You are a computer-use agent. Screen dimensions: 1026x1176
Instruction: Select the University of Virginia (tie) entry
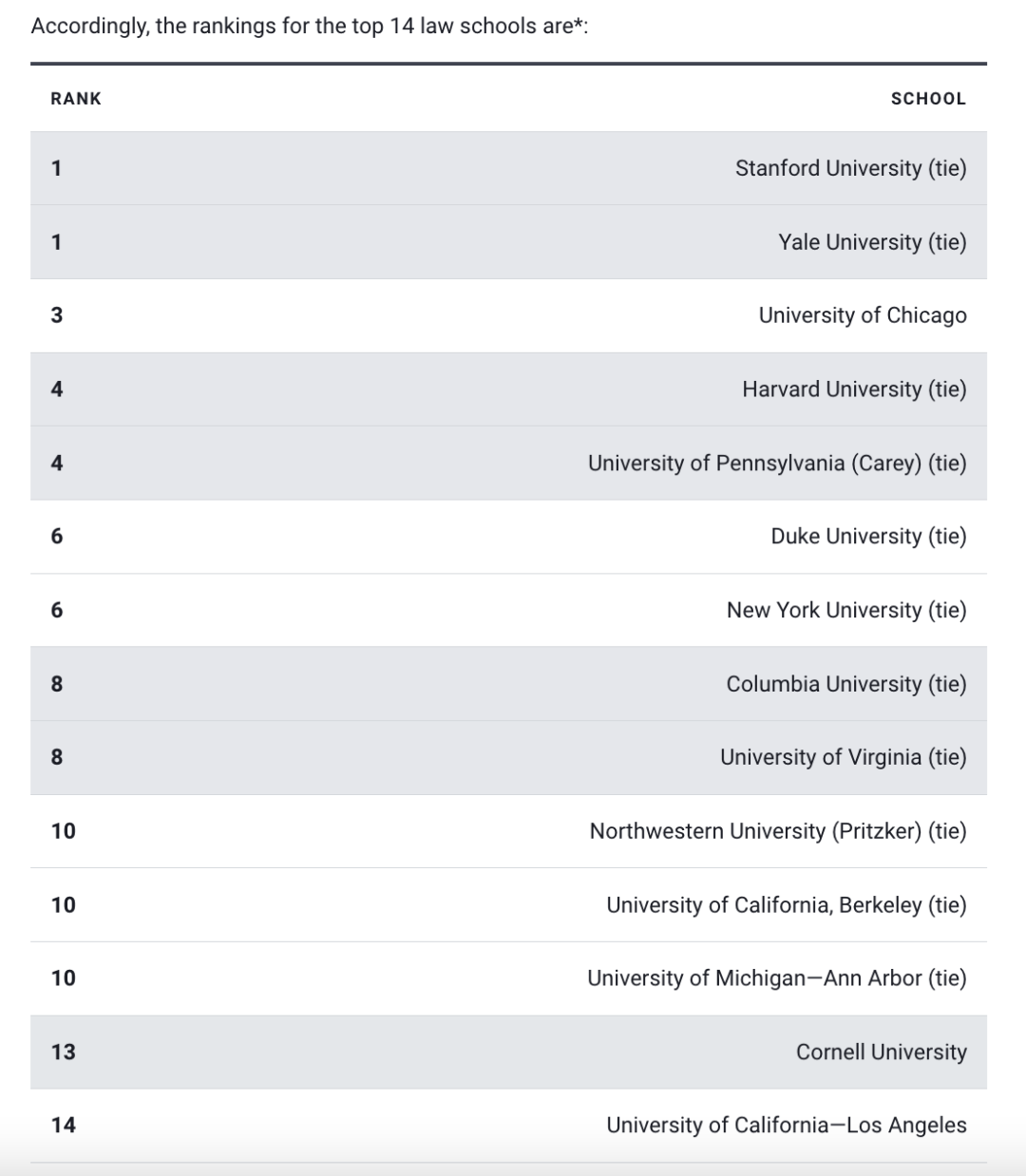pos(843,757)
